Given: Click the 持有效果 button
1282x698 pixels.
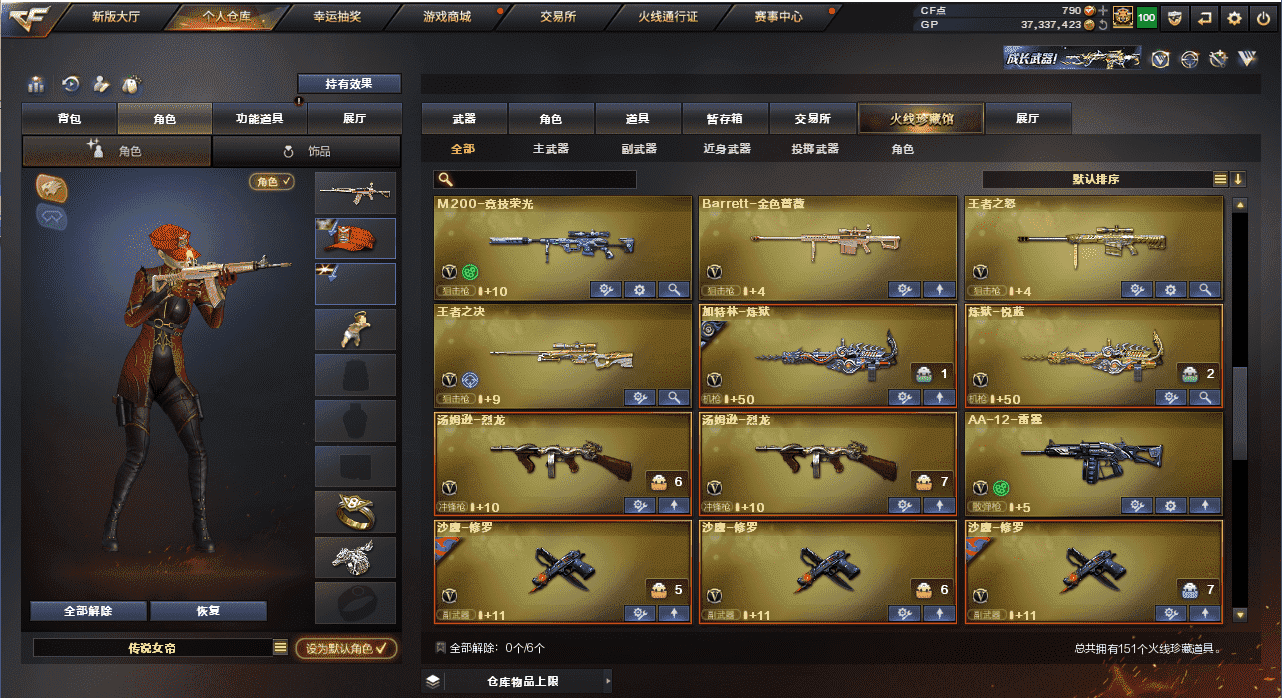Looking at the screenshot, I should click(x=349, y=84).
